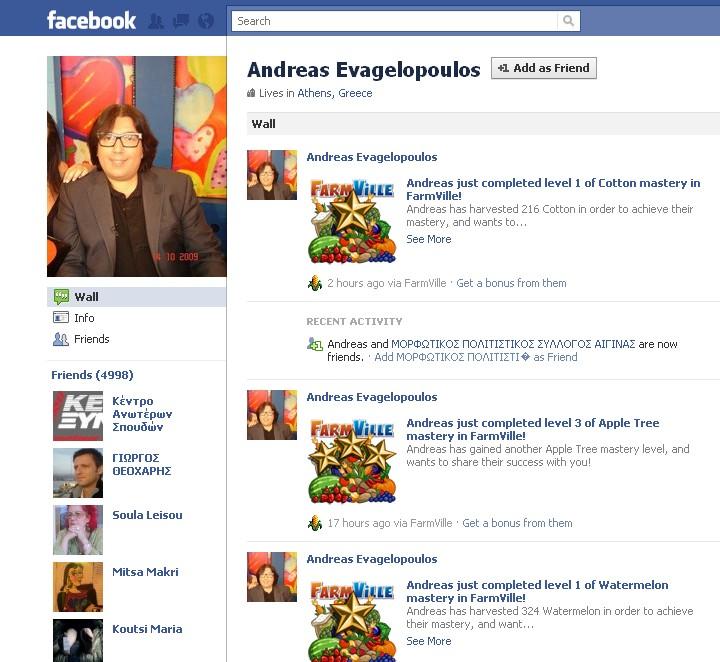720x662 pixels.
Task: Click the FarmVille three-star Apple Tree image
Action: point(352,461)
